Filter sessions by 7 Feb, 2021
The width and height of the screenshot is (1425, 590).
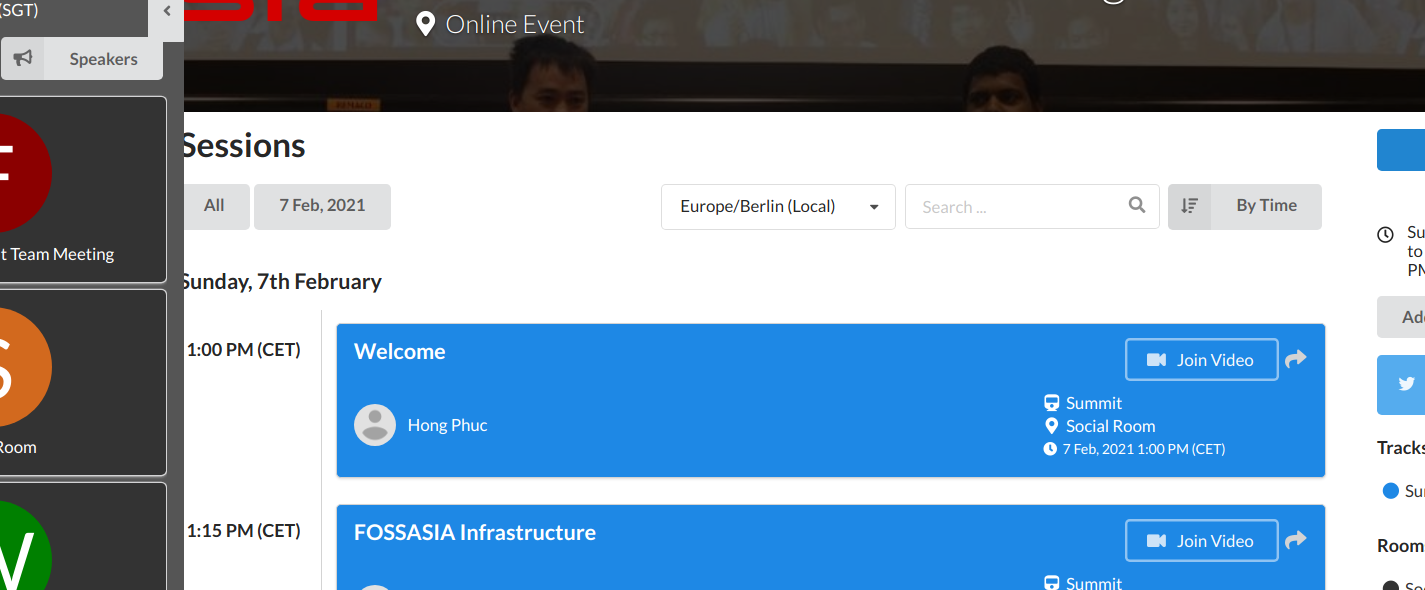point(322,206)
